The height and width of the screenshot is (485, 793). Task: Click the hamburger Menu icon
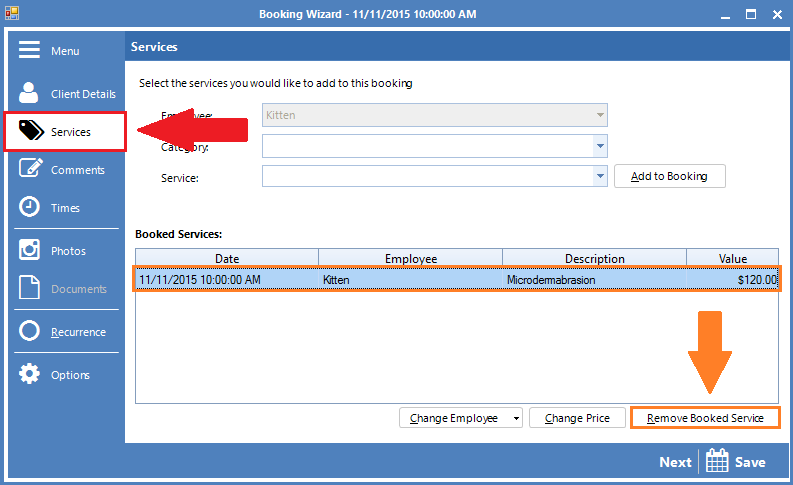29,51
